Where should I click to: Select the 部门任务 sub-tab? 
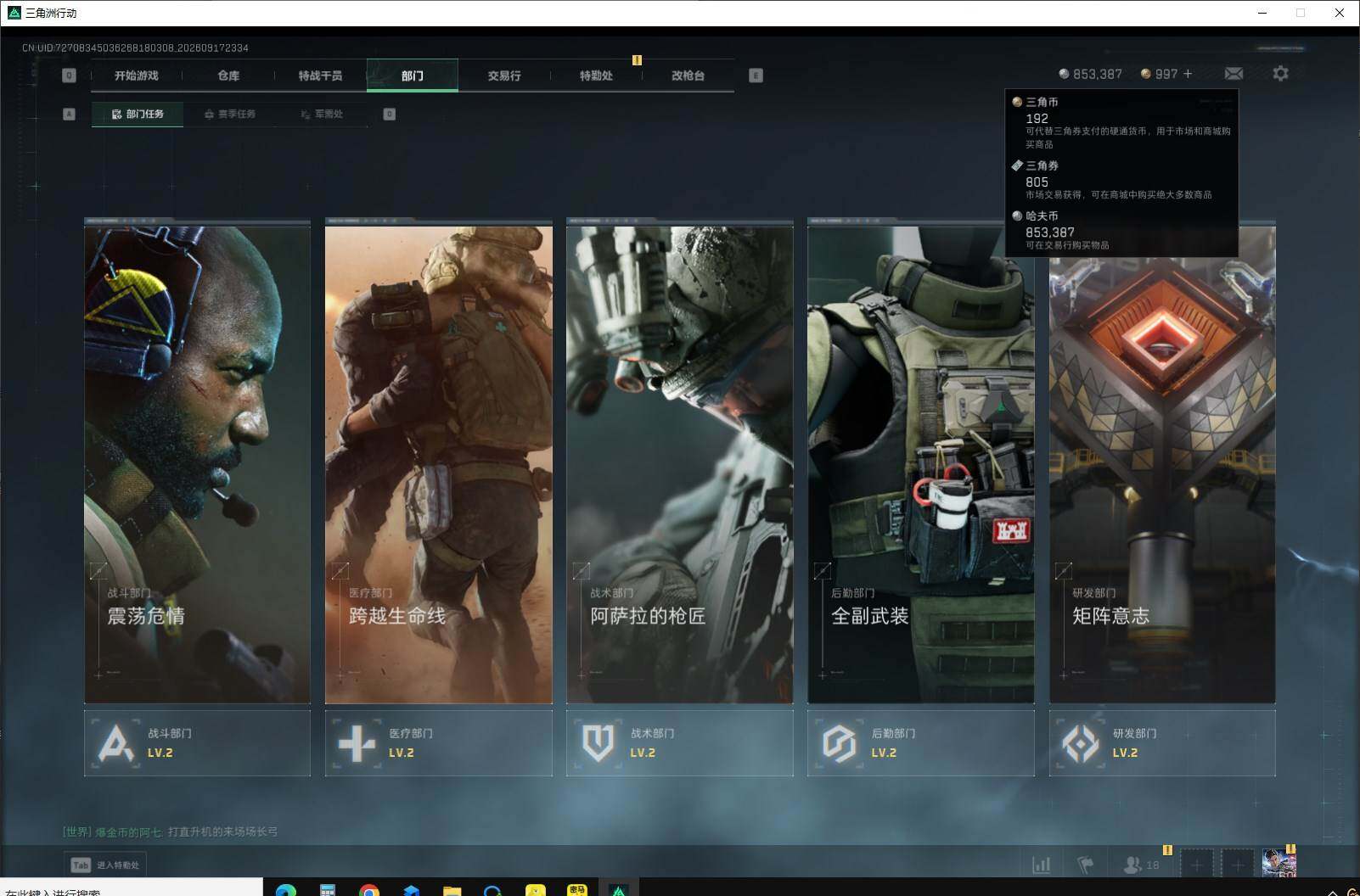click(x=138, y=114)
